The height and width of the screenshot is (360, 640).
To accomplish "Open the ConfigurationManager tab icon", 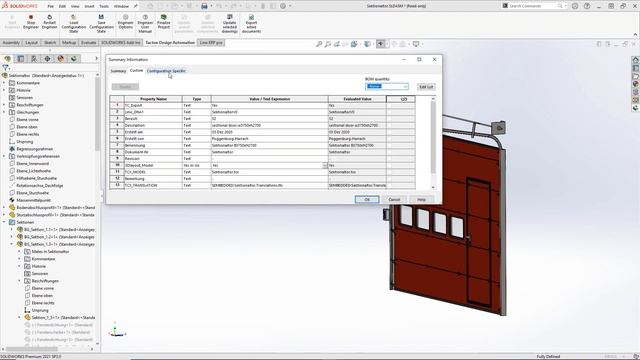I will coord(34,59).
